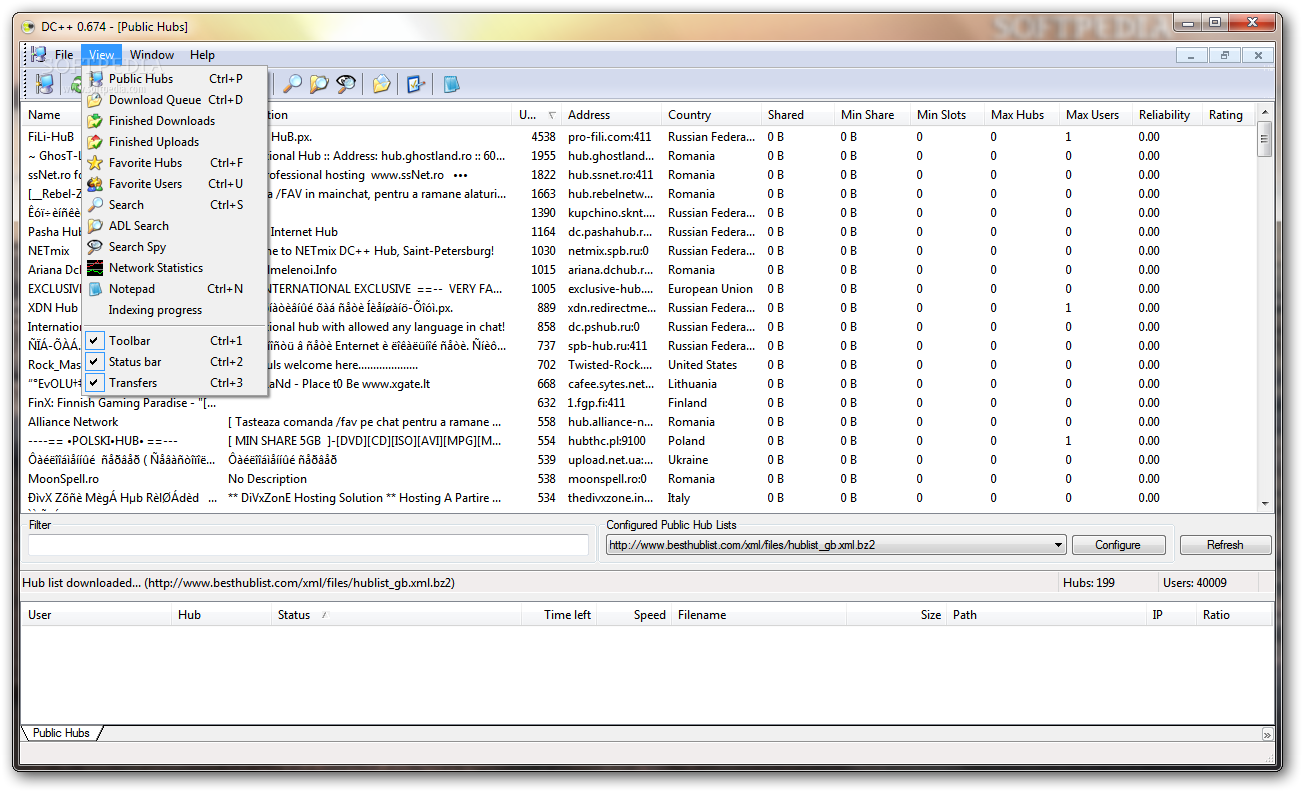Select Finished Uploads menu entry
Viewport: 1303px width, 792px height.
[x=174, y=142]
